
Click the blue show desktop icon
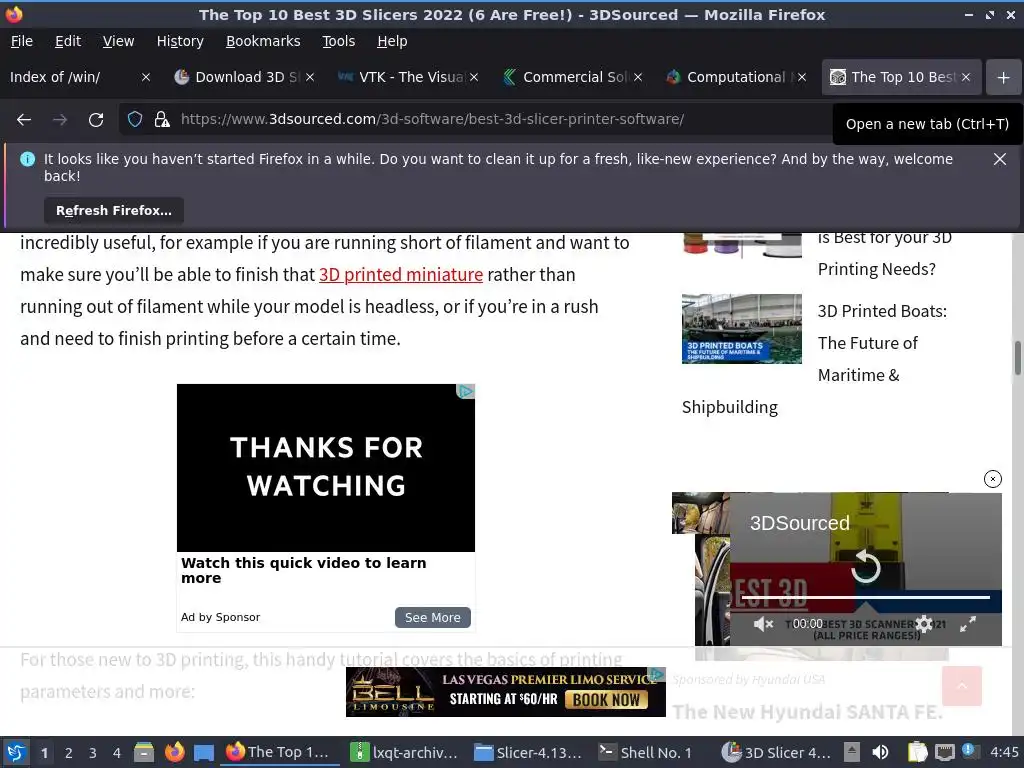[x=204, y=752]
